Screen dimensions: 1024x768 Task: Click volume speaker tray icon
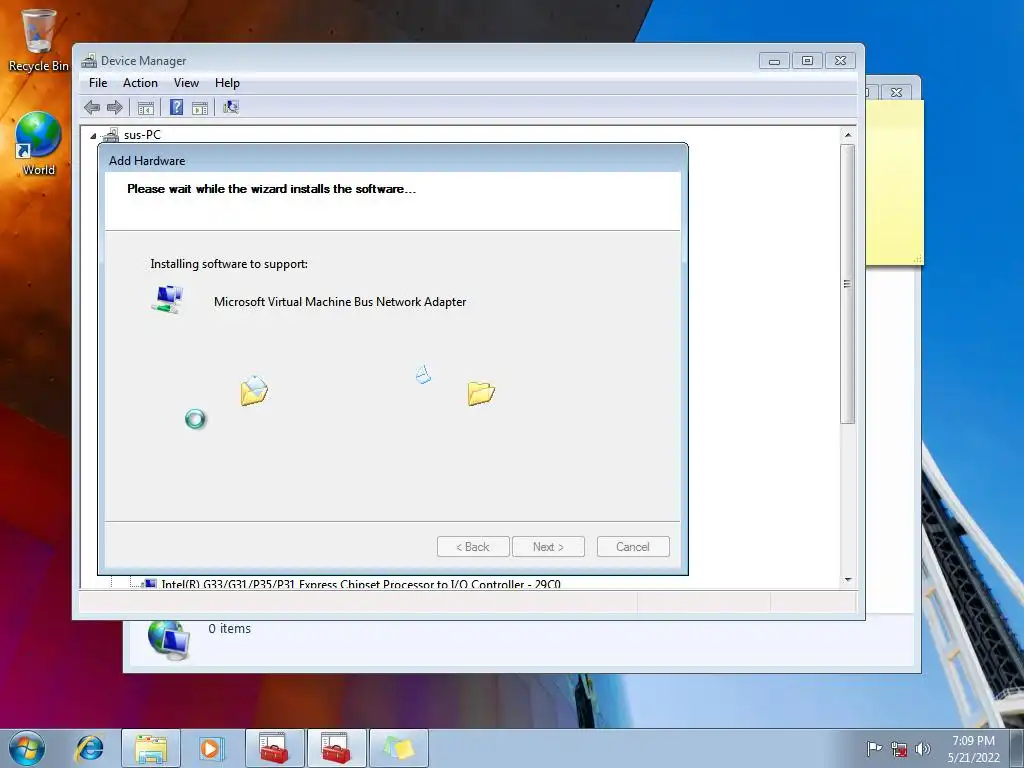[923, 749]
